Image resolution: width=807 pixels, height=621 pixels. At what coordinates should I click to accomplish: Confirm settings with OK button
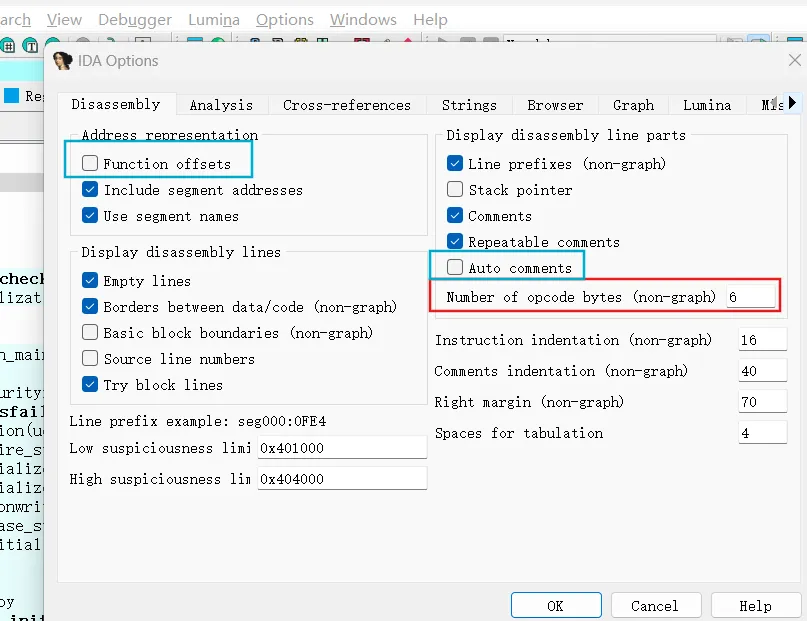click(556, 605)
